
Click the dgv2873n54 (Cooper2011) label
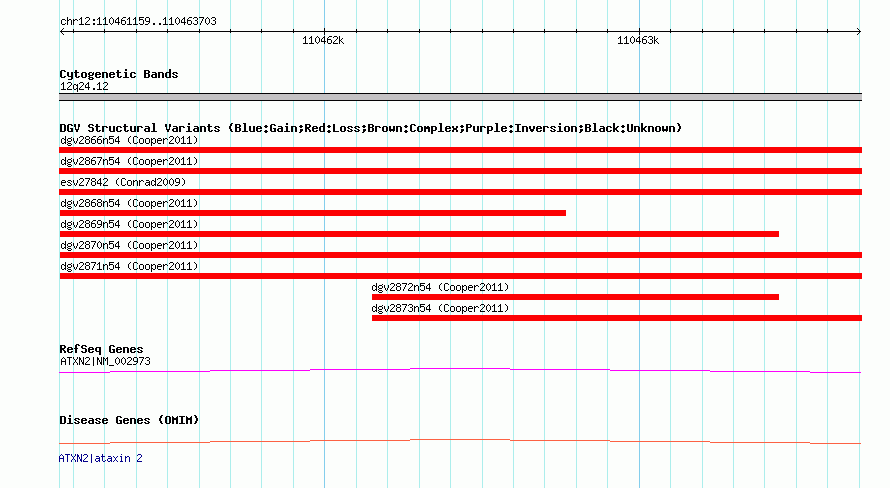pyautogui.click(x=440, y=308)
